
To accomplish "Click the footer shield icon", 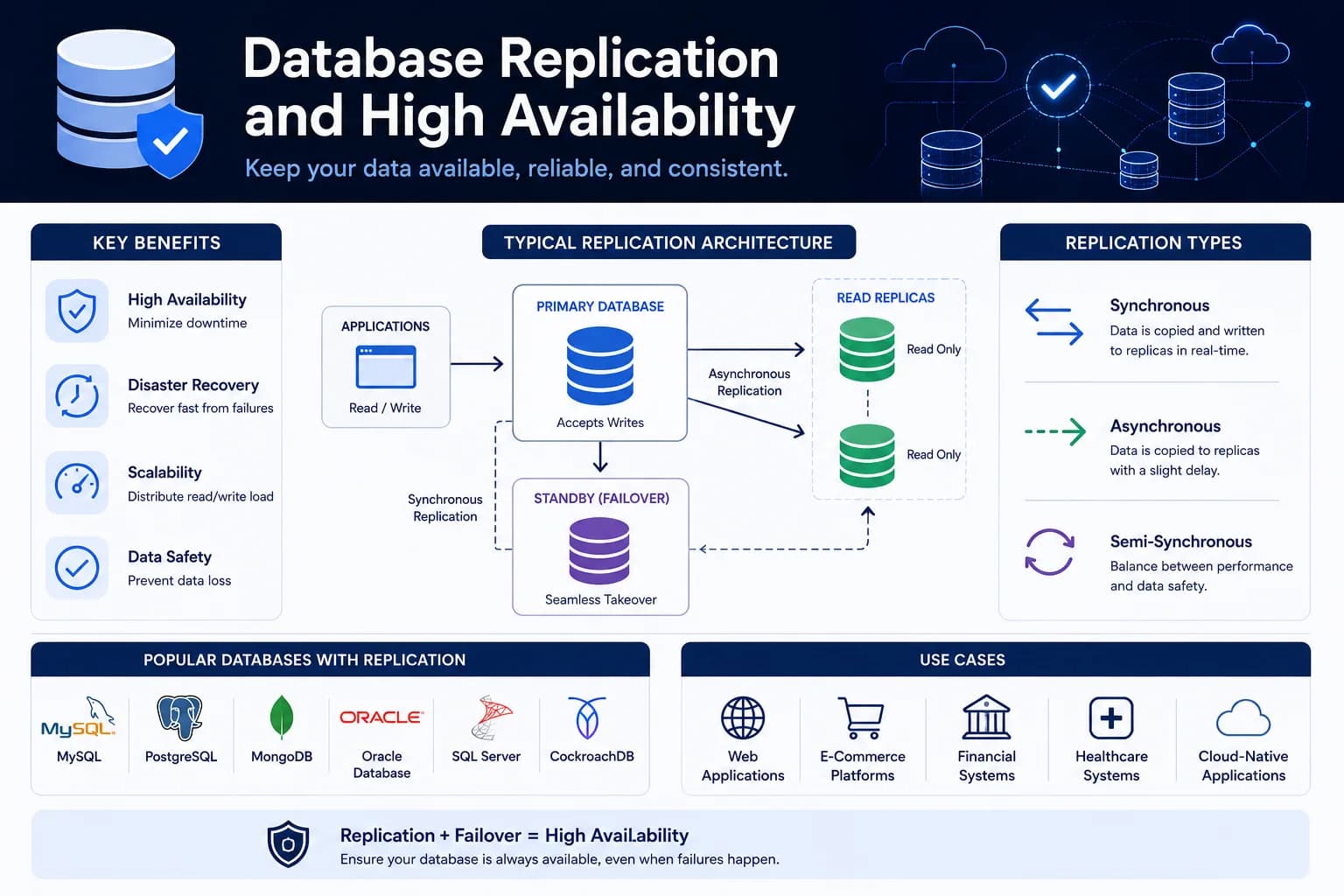I will click(x=288, y=844).
